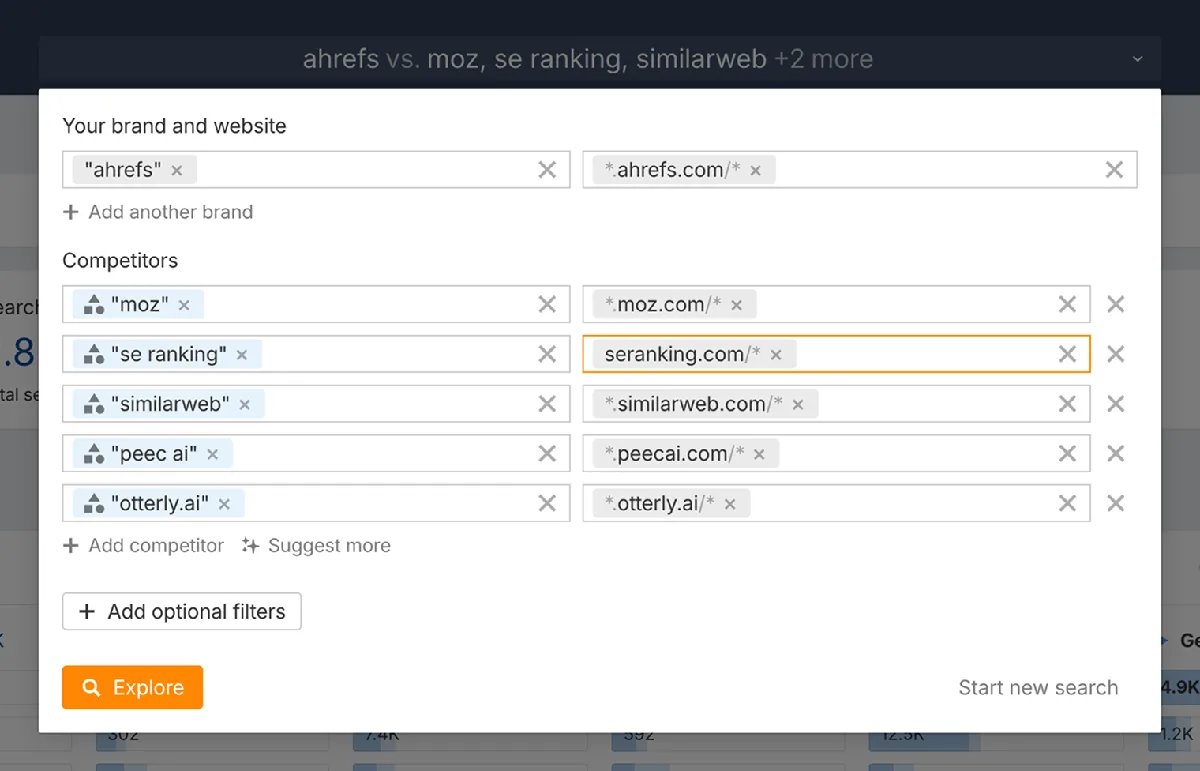Remove the *.peecai.com/* tag
This screenshot has height=771, width=1200.
[760, 455]
